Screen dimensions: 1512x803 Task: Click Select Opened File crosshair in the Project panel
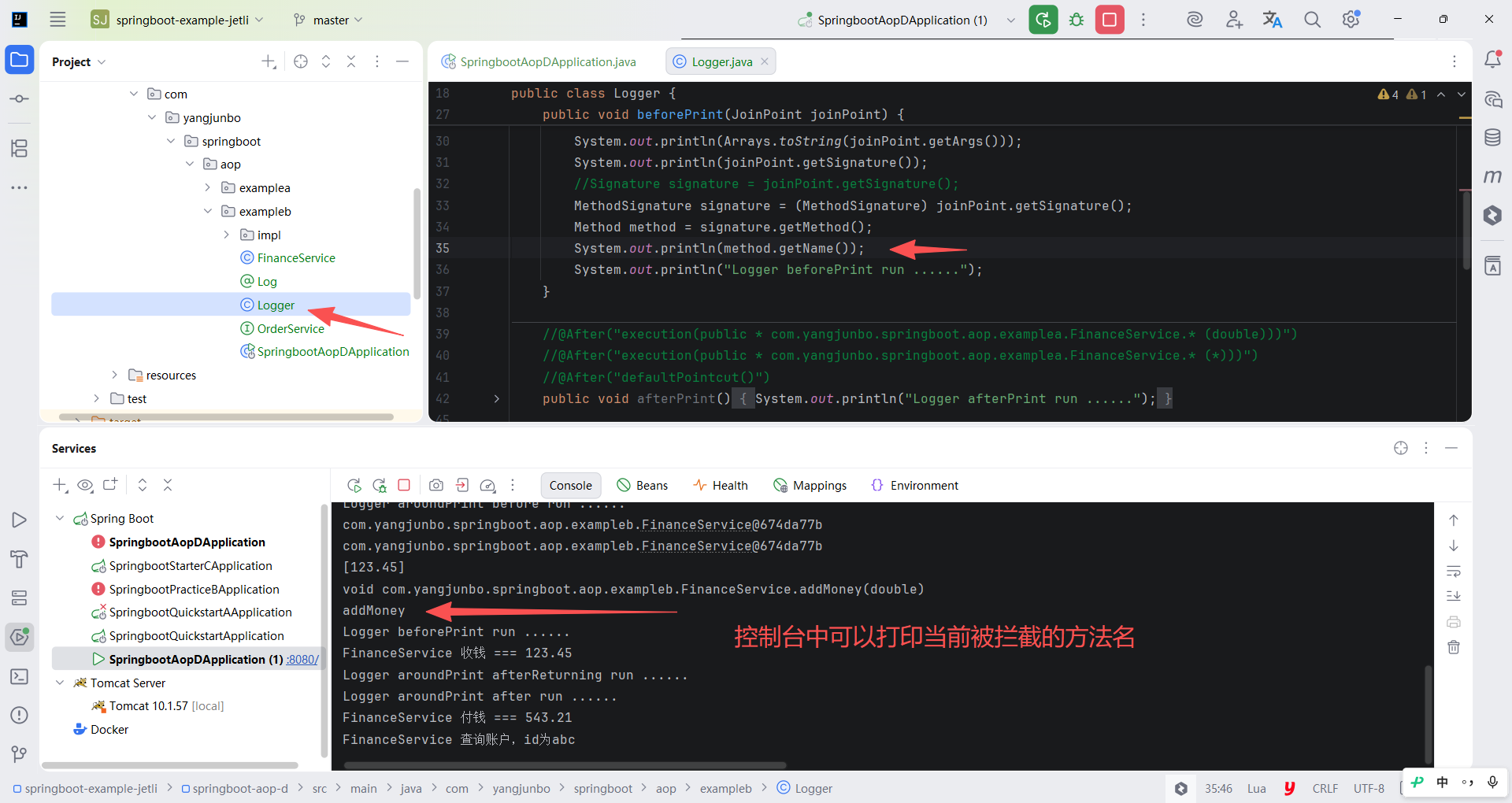click(x=301, y=61)
